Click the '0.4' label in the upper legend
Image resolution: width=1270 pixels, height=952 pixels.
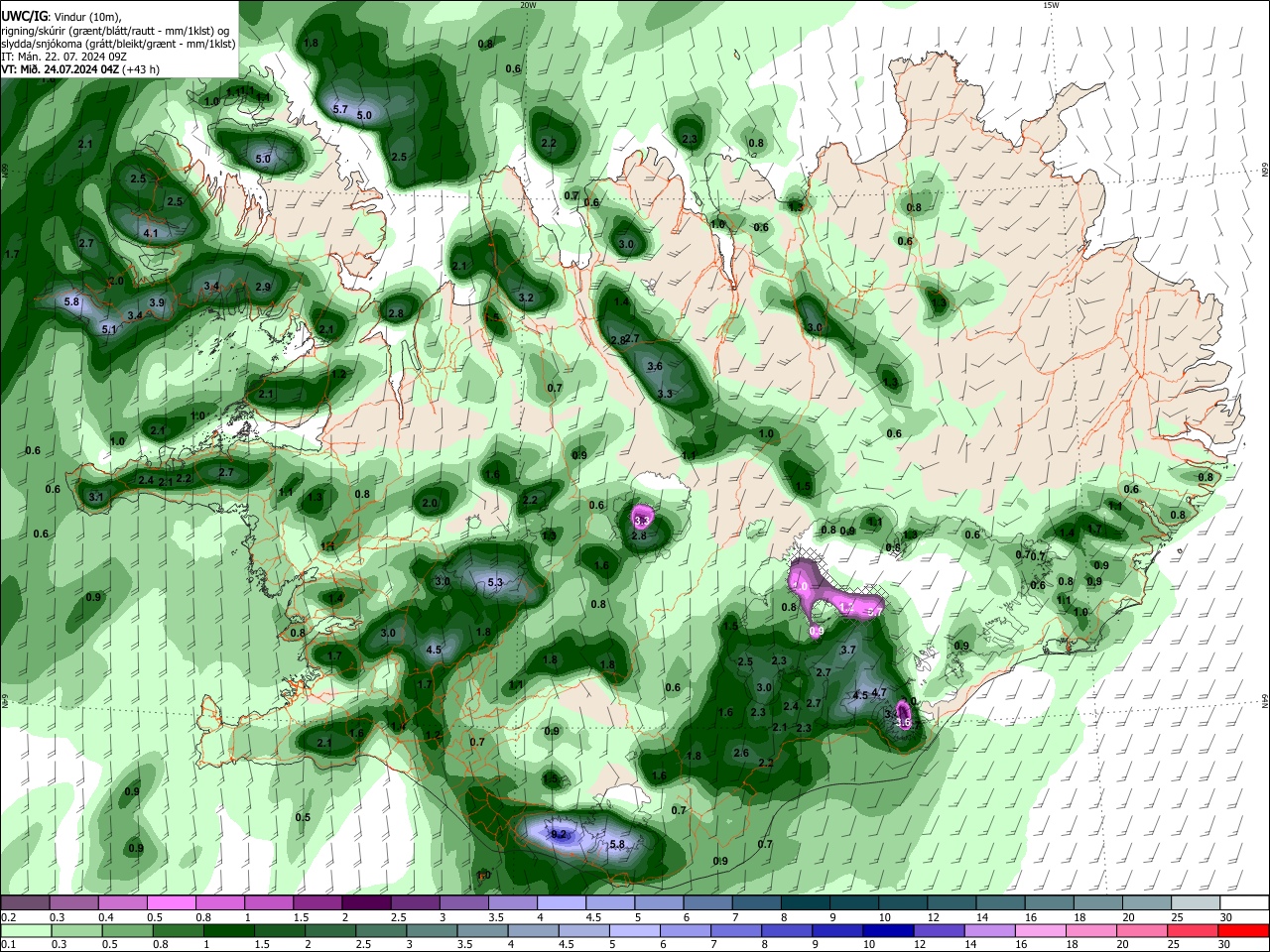[x=106, y=917]
